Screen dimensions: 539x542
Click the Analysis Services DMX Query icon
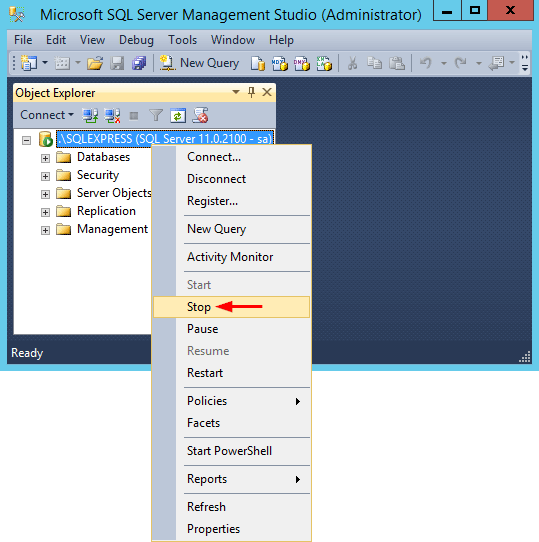[301, 64]
